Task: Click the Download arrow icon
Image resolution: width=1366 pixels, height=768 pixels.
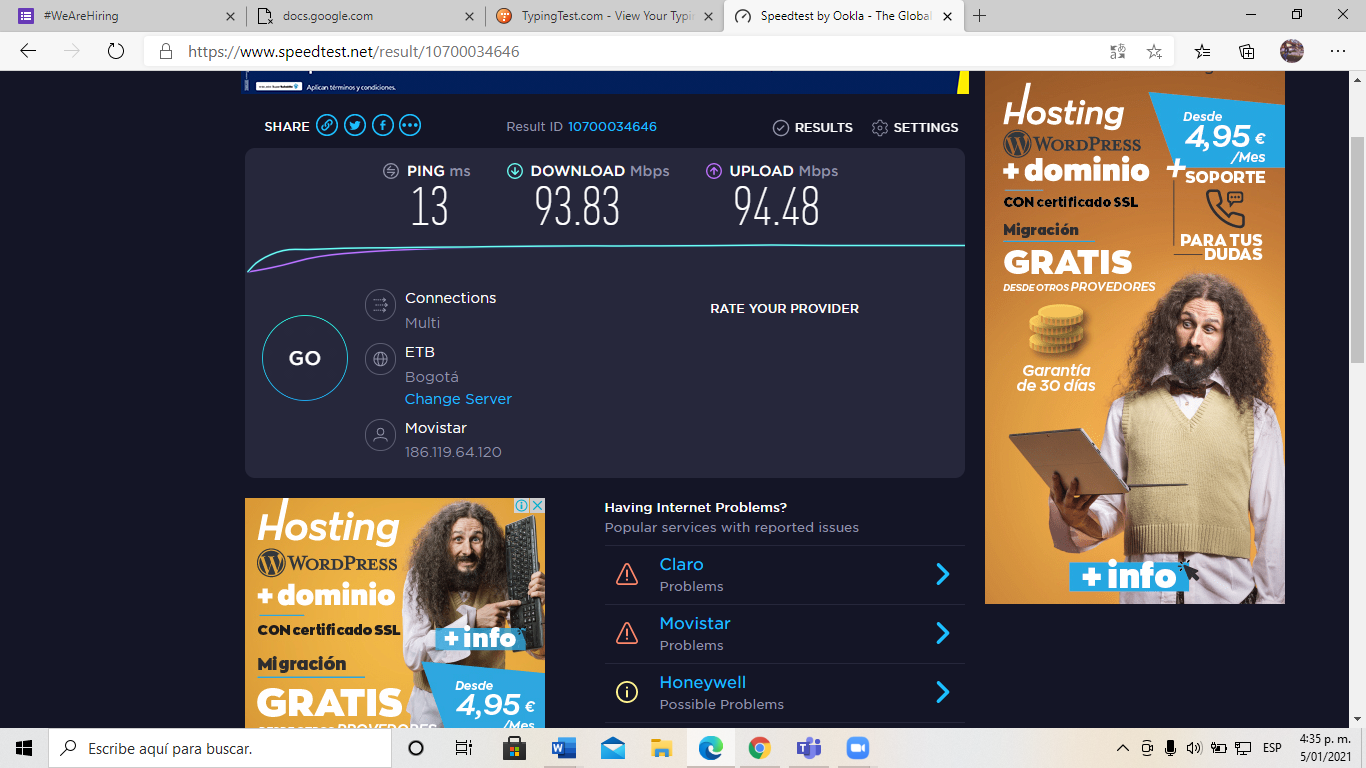Action: click(515, 171)
